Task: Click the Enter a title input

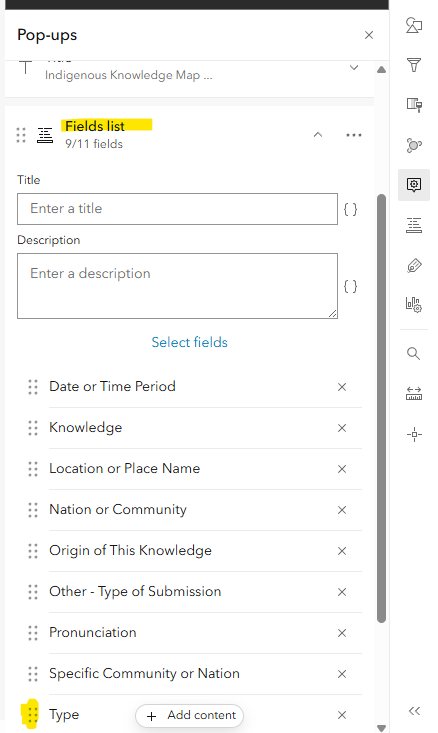Action: coord(177,209)
